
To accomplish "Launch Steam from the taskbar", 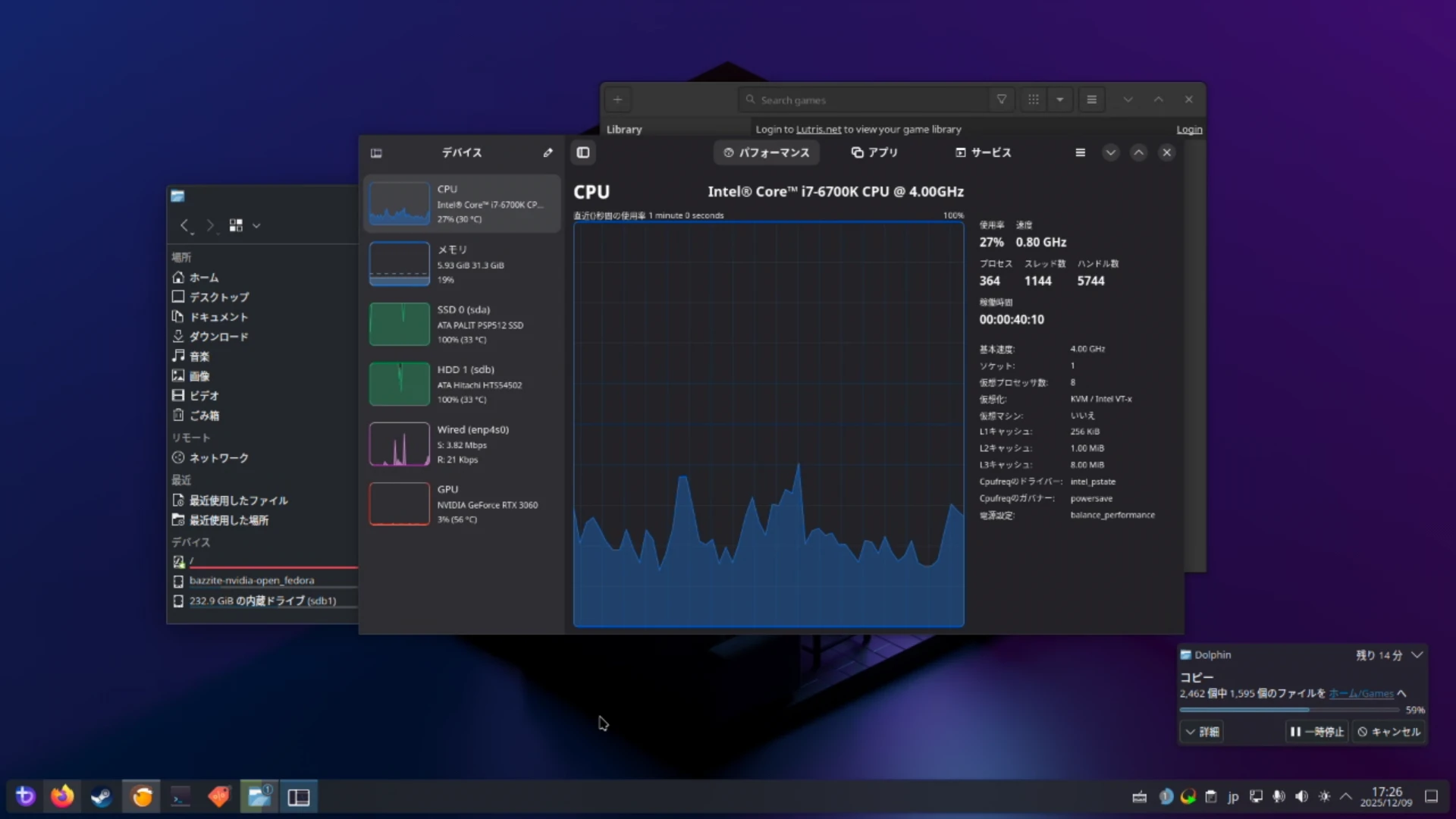I will (101, 796).
